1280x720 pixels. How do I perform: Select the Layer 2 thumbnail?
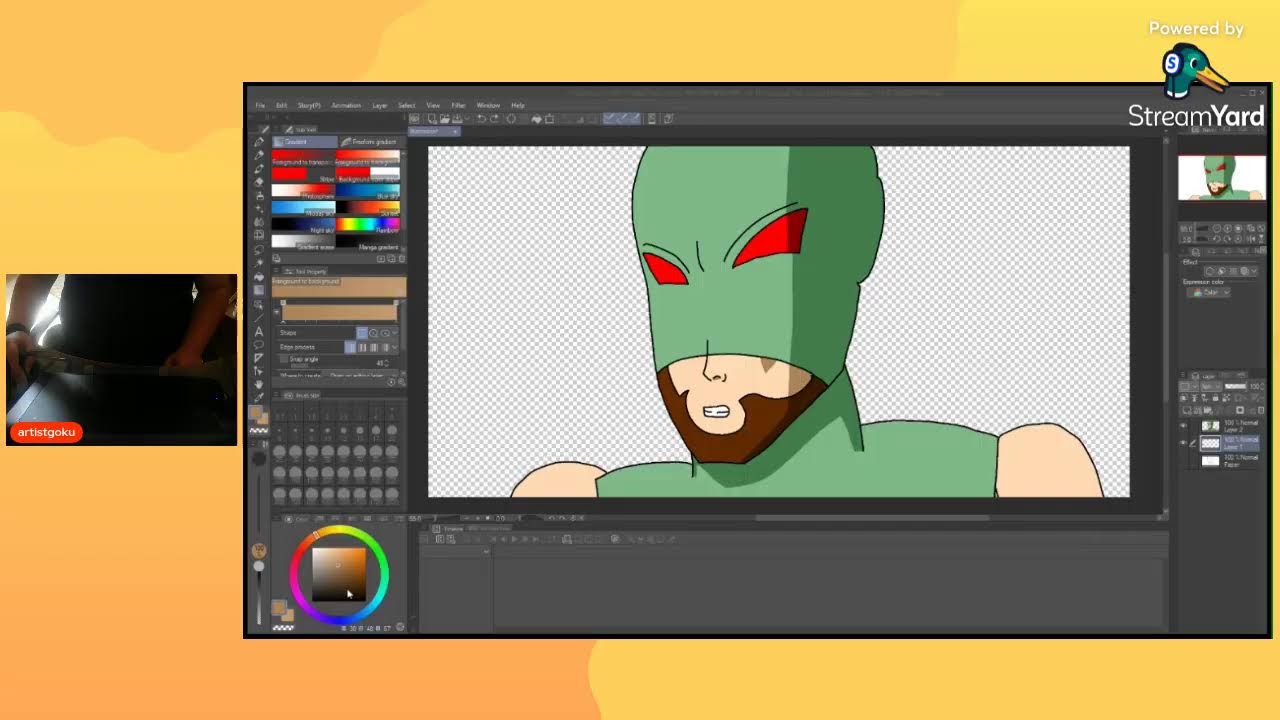1211,426
